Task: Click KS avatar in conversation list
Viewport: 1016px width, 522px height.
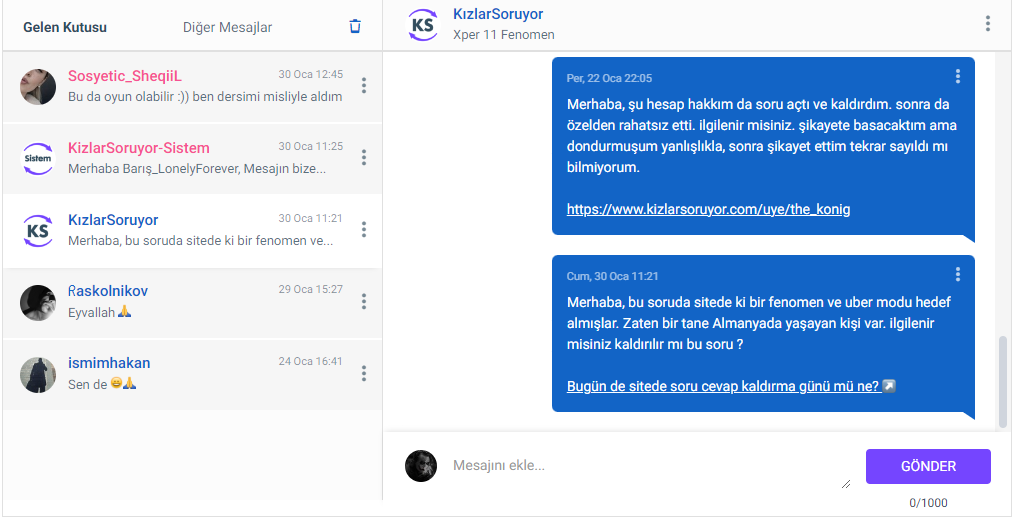Action: 38,231
